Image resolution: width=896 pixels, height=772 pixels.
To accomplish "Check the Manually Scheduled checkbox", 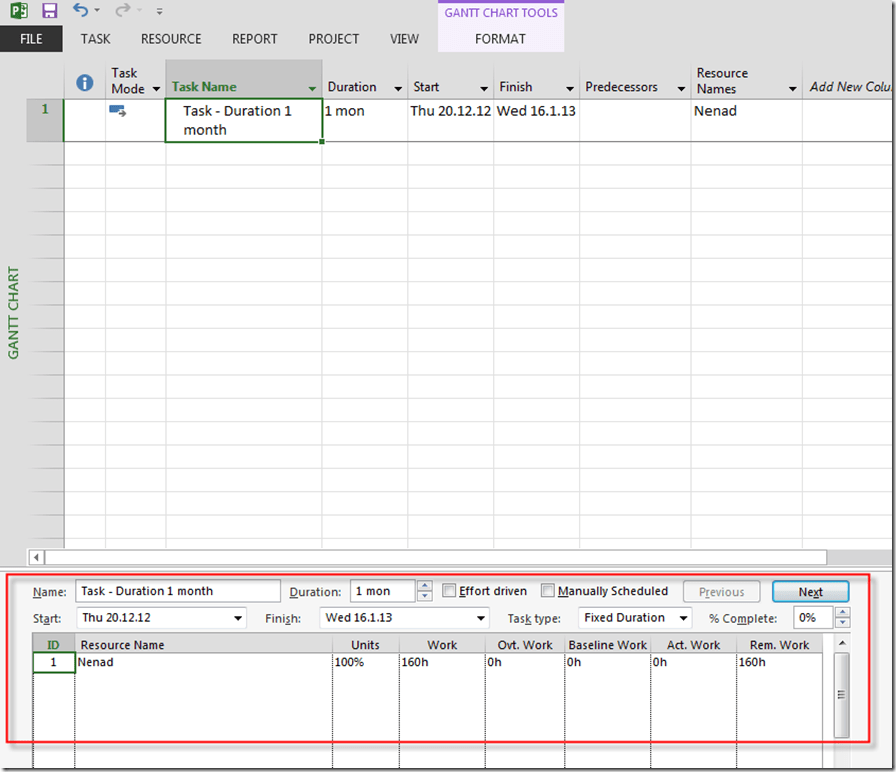I will pos(548,591).
